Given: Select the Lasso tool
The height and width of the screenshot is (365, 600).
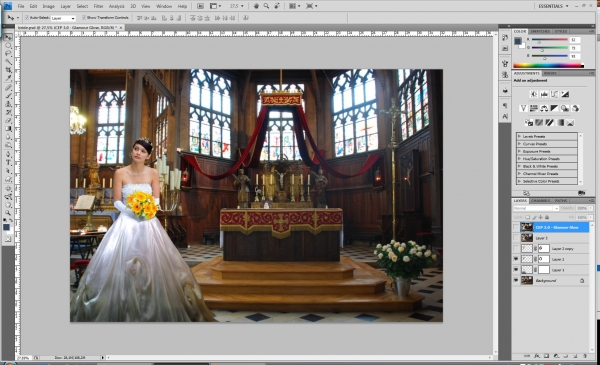Looking at the screenshot, I should pyautogui.click(x=8, y=54).
